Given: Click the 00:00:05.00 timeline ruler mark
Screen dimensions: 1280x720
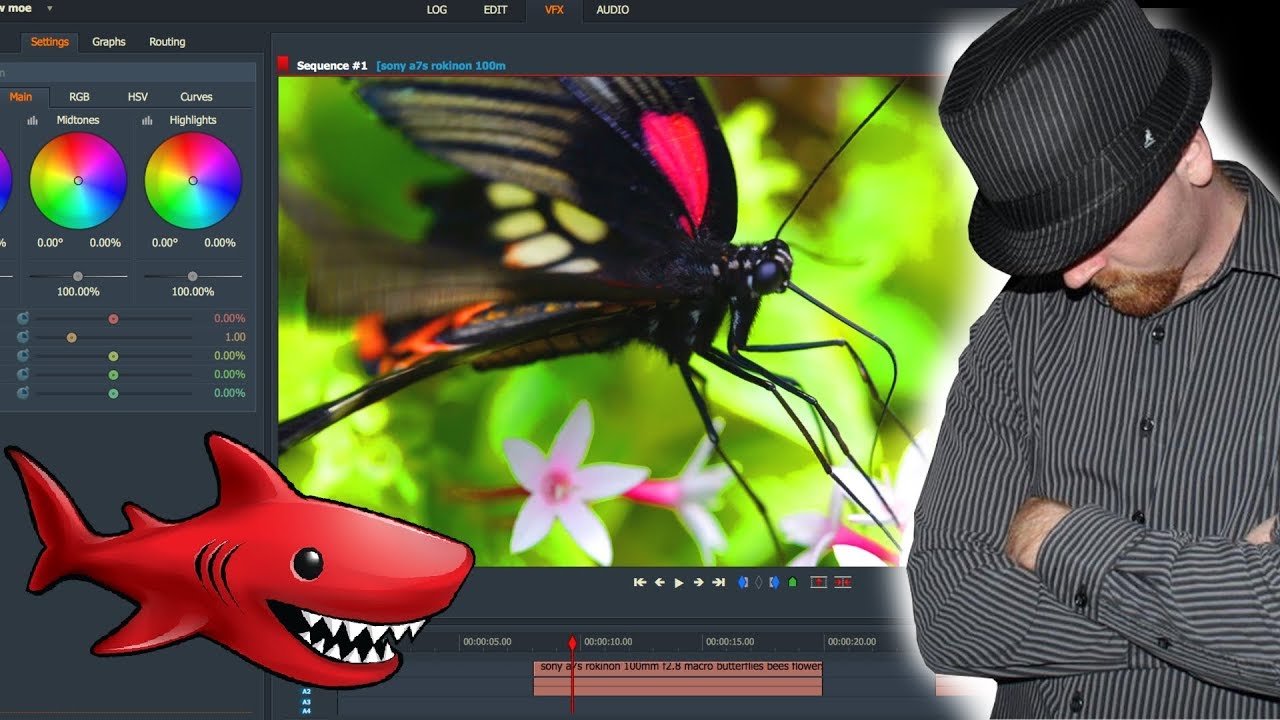Looking at the screenshot, I should coord(487,642).
